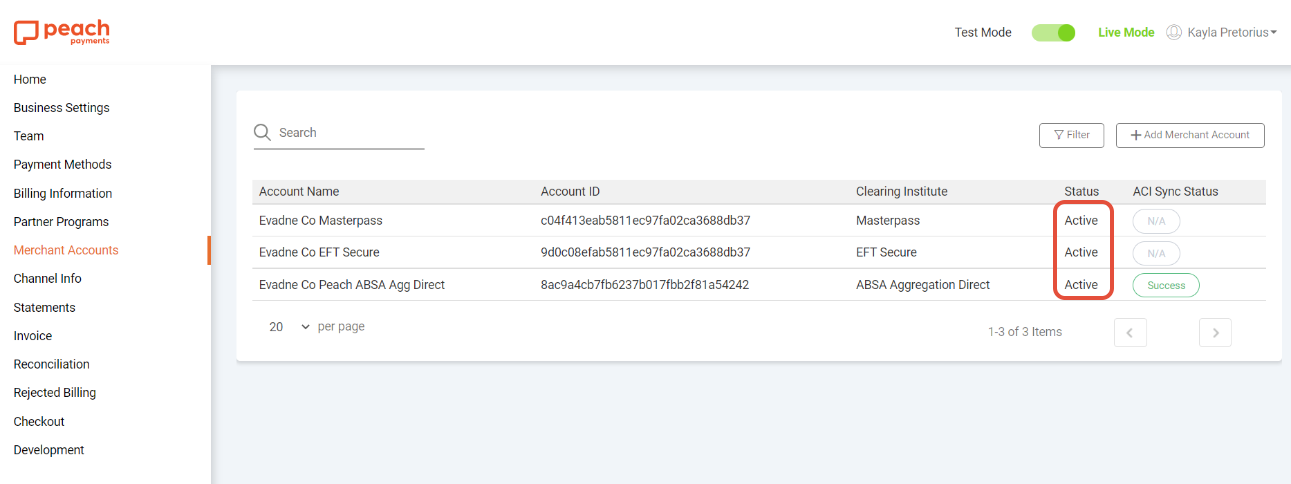Click Evadne Co Masterpass account name
The image size is (1291, 484).
321,220
